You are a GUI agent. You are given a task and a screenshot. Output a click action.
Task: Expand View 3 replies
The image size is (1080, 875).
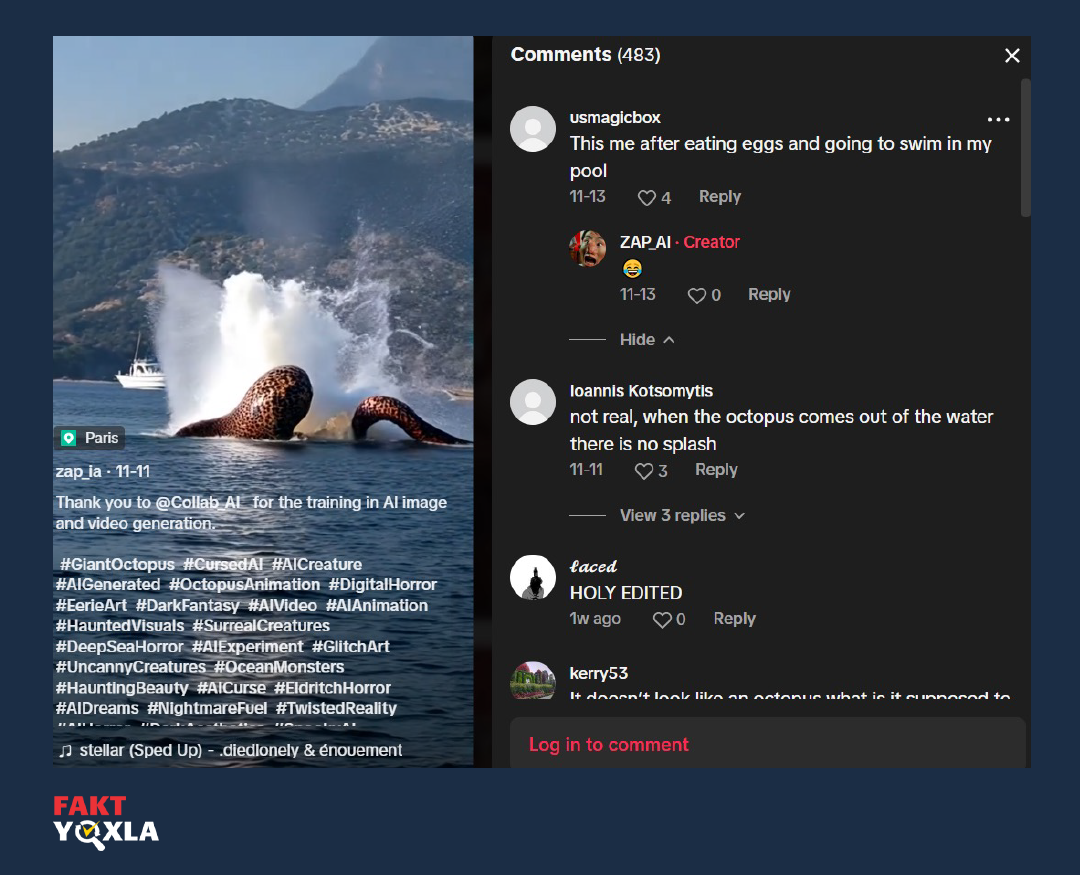point(682,515)
